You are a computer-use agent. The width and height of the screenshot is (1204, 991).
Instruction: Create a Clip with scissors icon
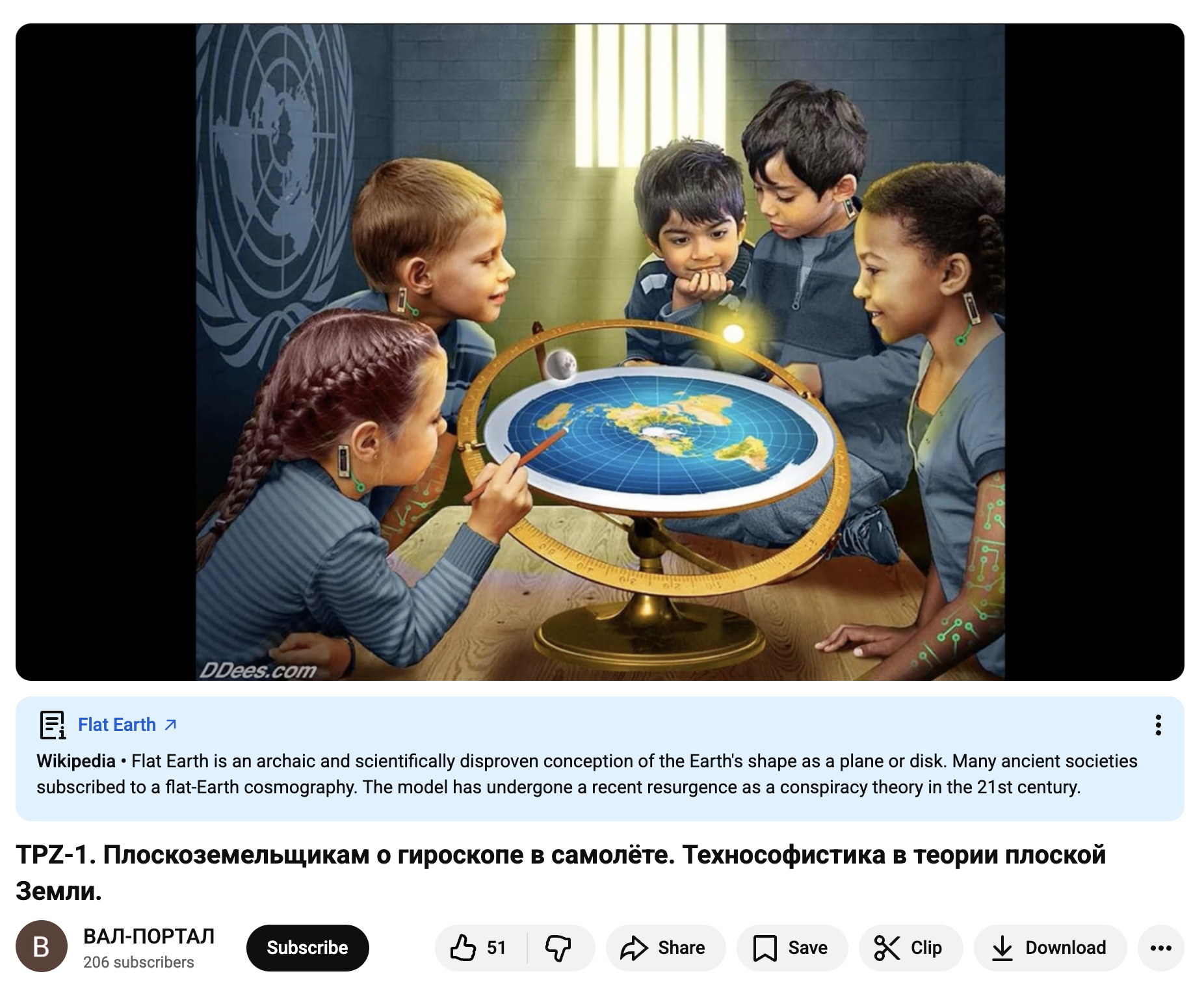[x=910, y=947]
